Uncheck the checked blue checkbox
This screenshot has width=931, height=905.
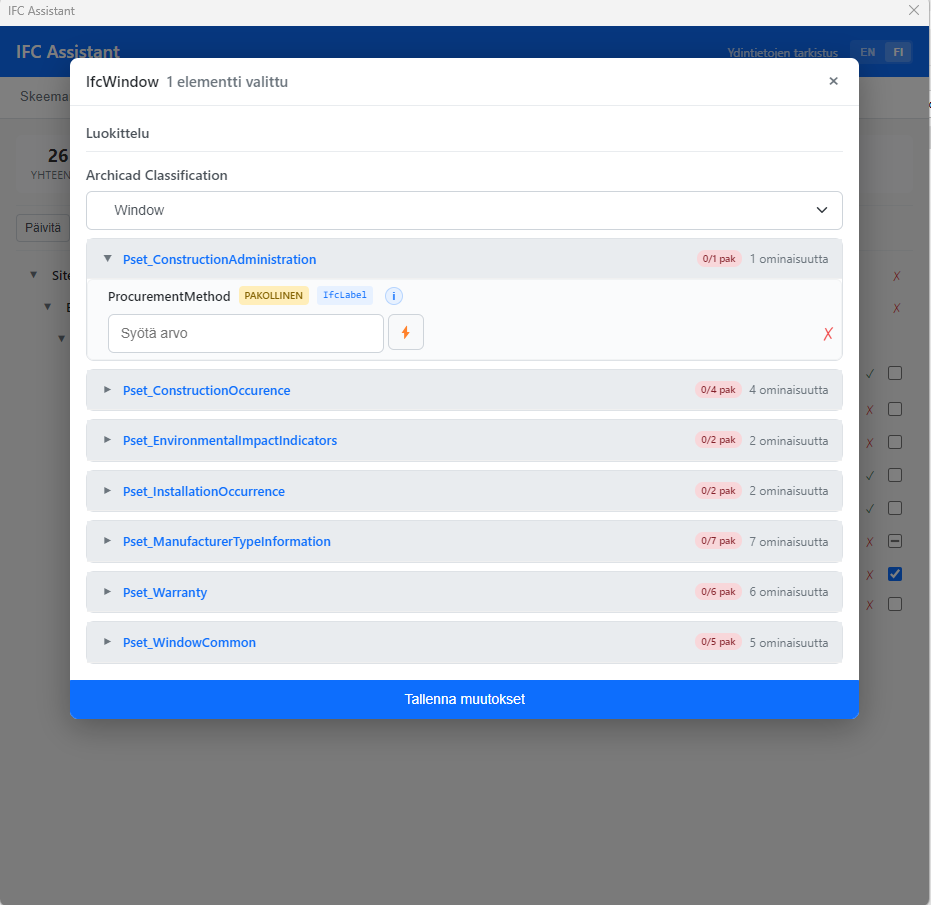click(x=895, y=574)
